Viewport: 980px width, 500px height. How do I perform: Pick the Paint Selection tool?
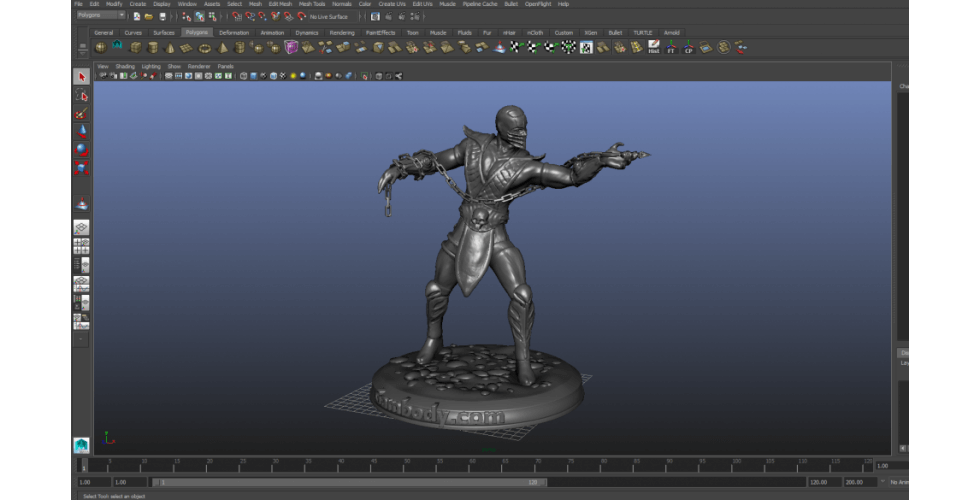[x=81, y=114]
